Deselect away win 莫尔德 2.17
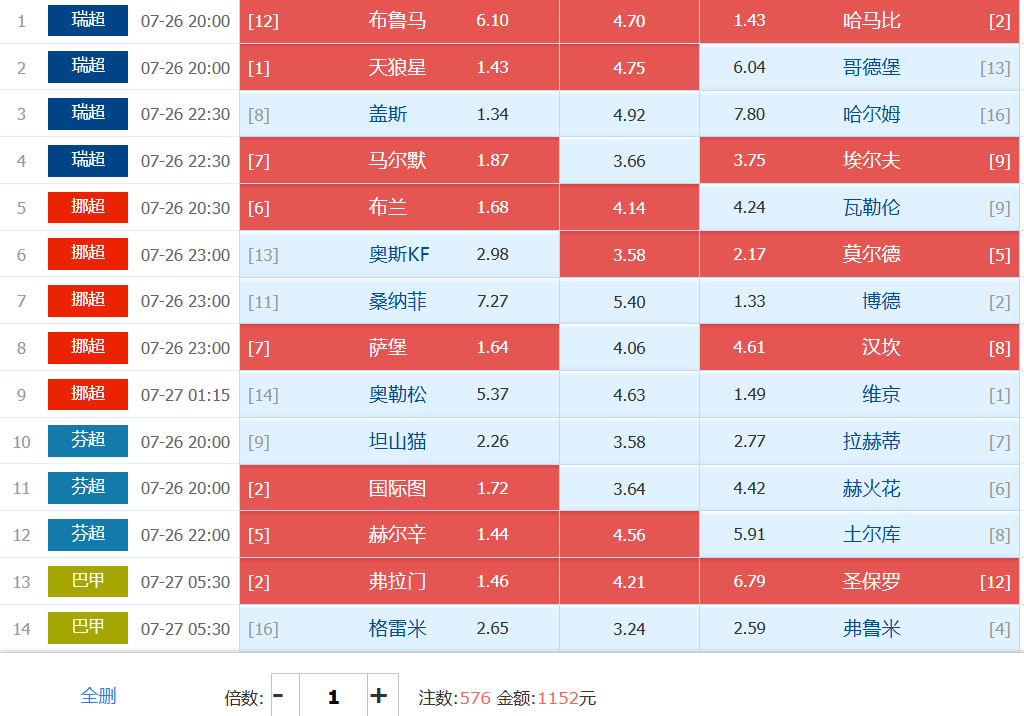This screenshot has height=716, width=1024. [x=859, y=254]
